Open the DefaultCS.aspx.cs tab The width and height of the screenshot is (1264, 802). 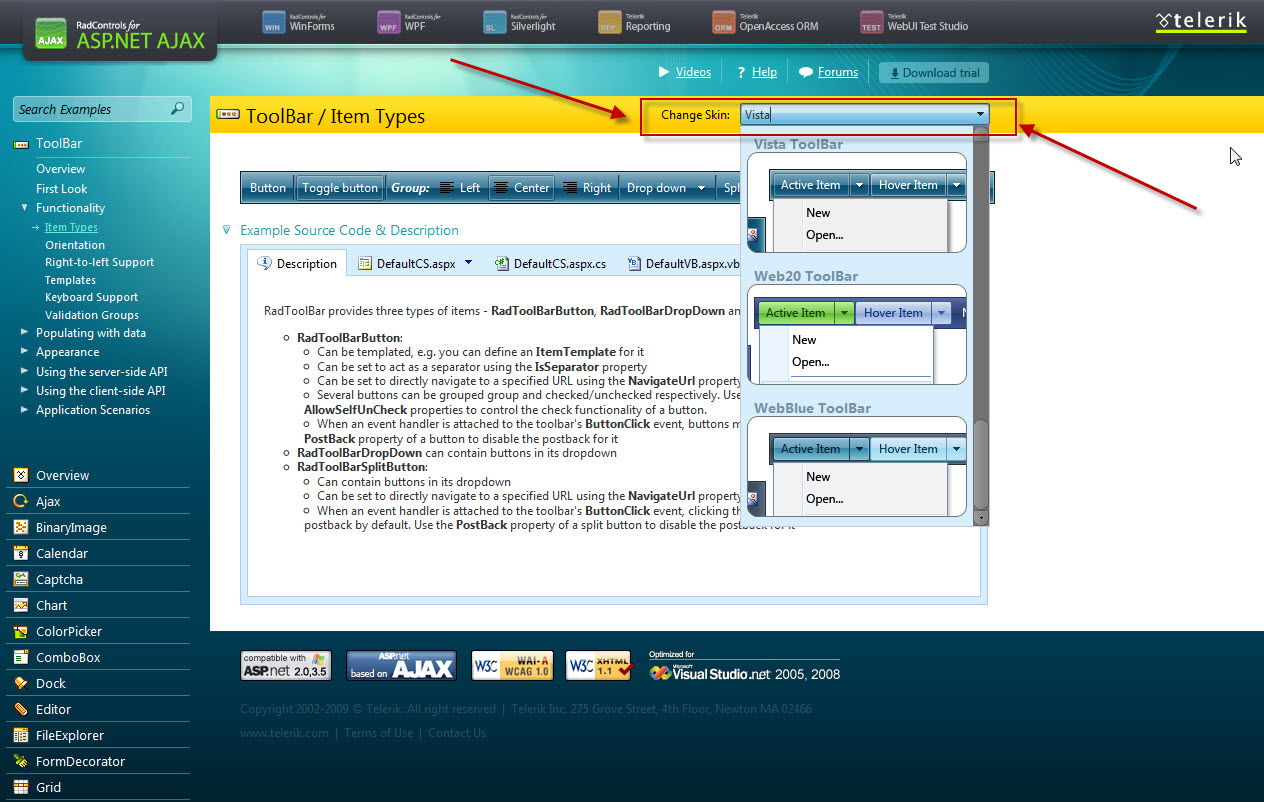[x=550, y=264]
